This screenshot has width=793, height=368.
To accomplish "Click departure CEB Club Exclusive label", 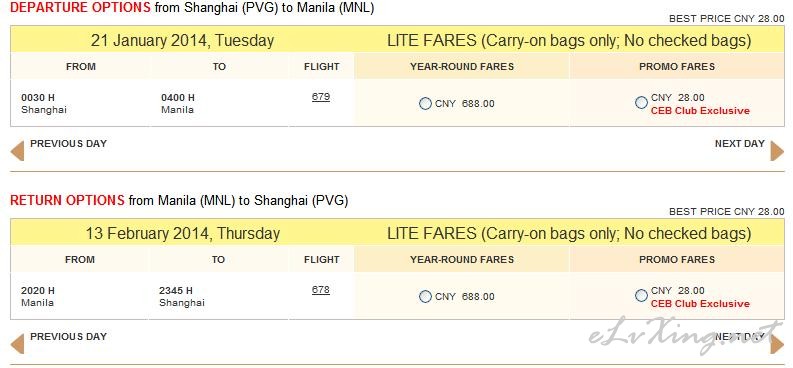I will 700,111.
